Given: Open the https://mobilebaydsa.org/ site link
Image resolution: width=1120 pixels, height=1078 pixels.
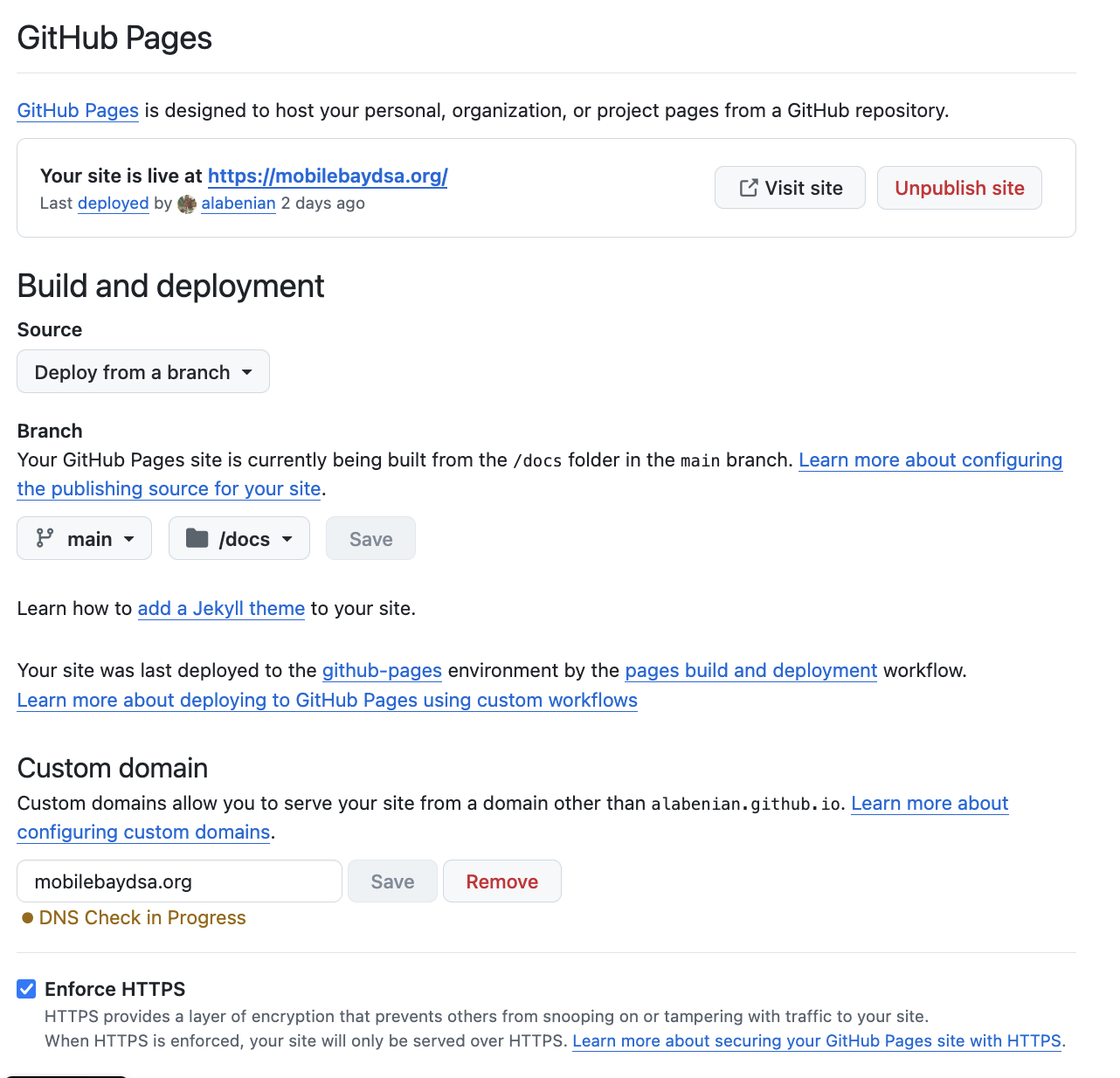Looking at the screenshot, I should pos(328,176).
